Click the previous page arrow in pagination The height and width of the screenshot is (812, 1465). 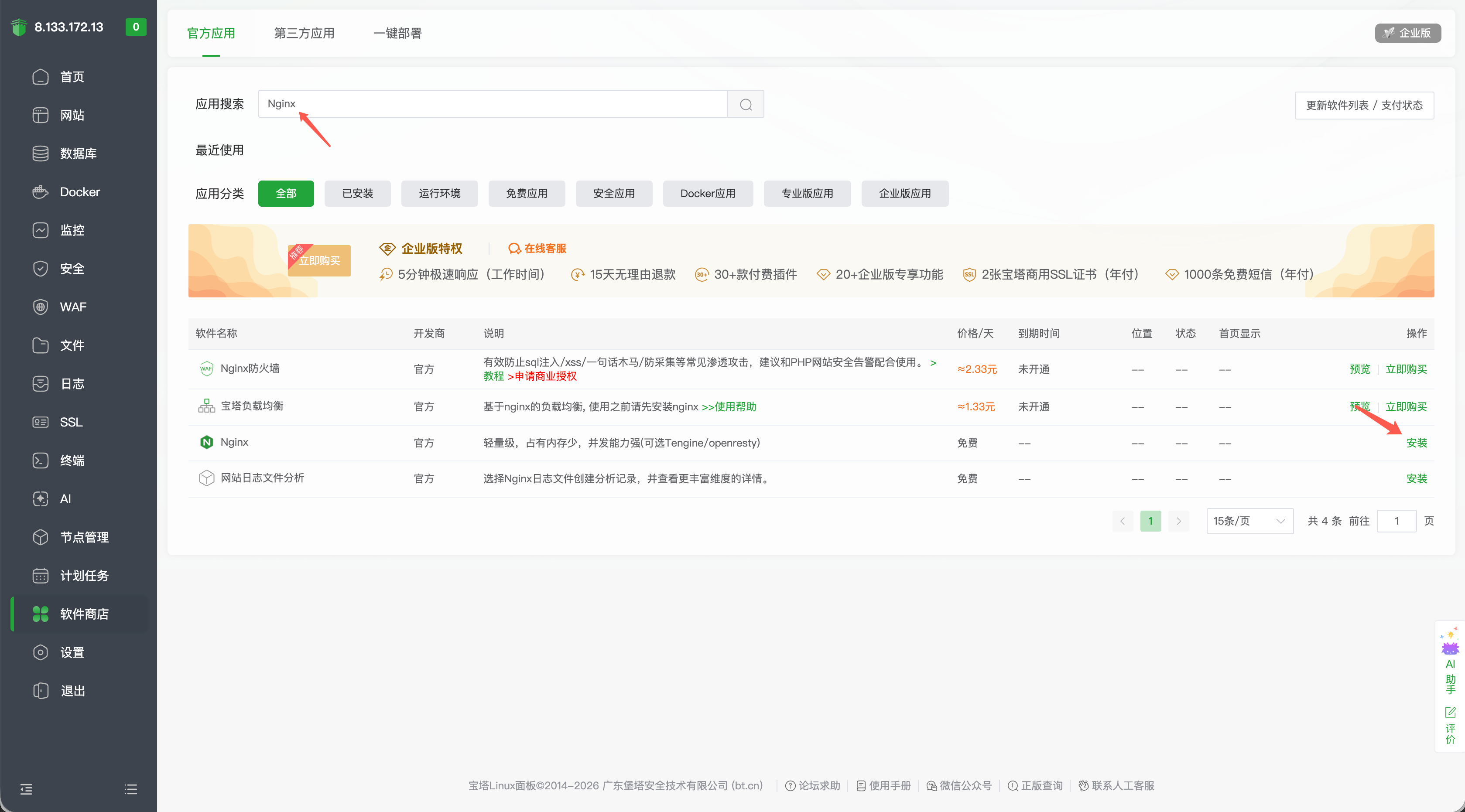[x=1123, y=521]
